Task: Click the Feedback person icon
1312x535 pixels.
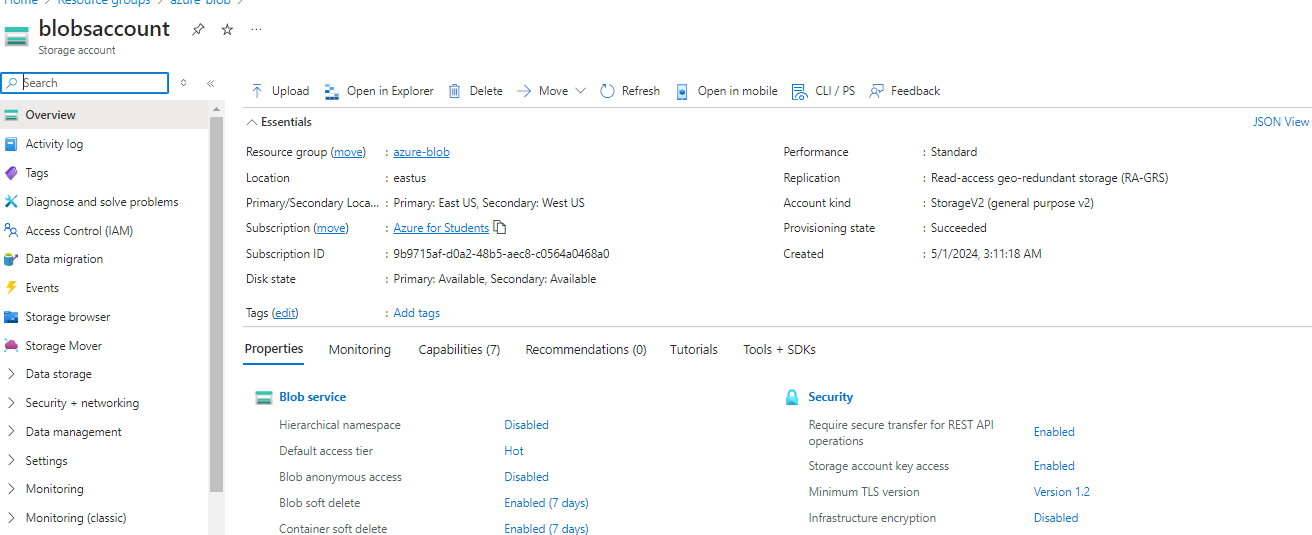Action: click(x=876, y=91)
